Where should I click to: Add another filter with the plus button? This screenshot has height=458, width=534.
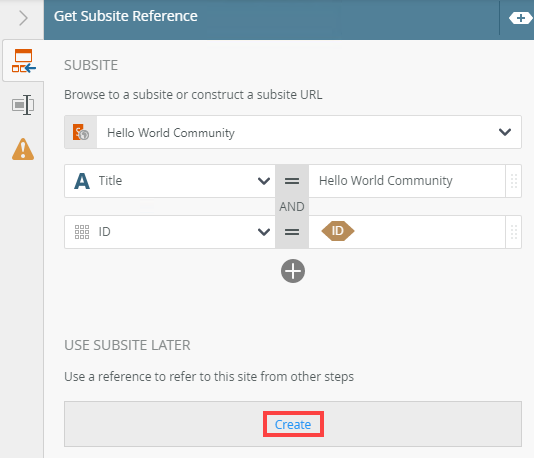tap(293, 271)
